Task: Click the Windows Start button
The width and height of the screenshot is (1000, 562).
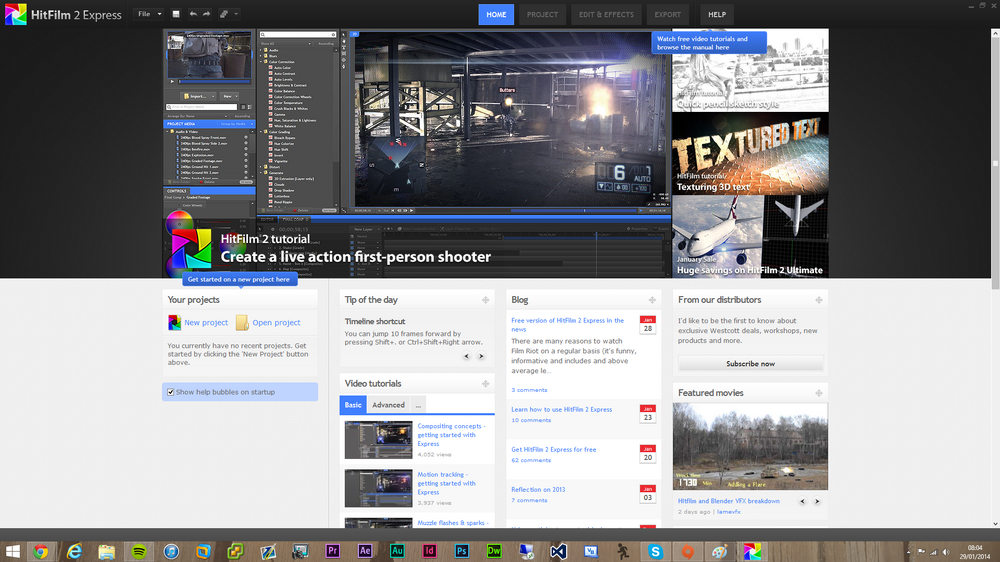Action: click(12, 551)
